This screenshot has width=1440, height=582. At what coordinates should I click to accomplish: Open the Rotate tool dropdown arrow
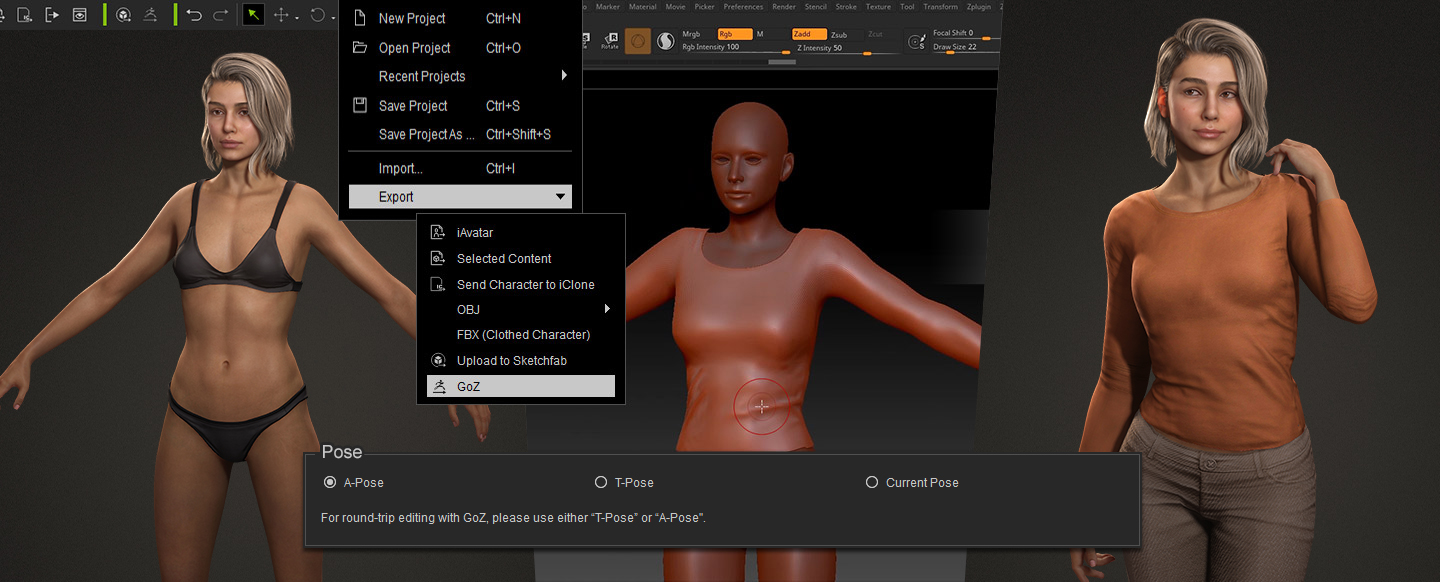(x=333, y=17)
